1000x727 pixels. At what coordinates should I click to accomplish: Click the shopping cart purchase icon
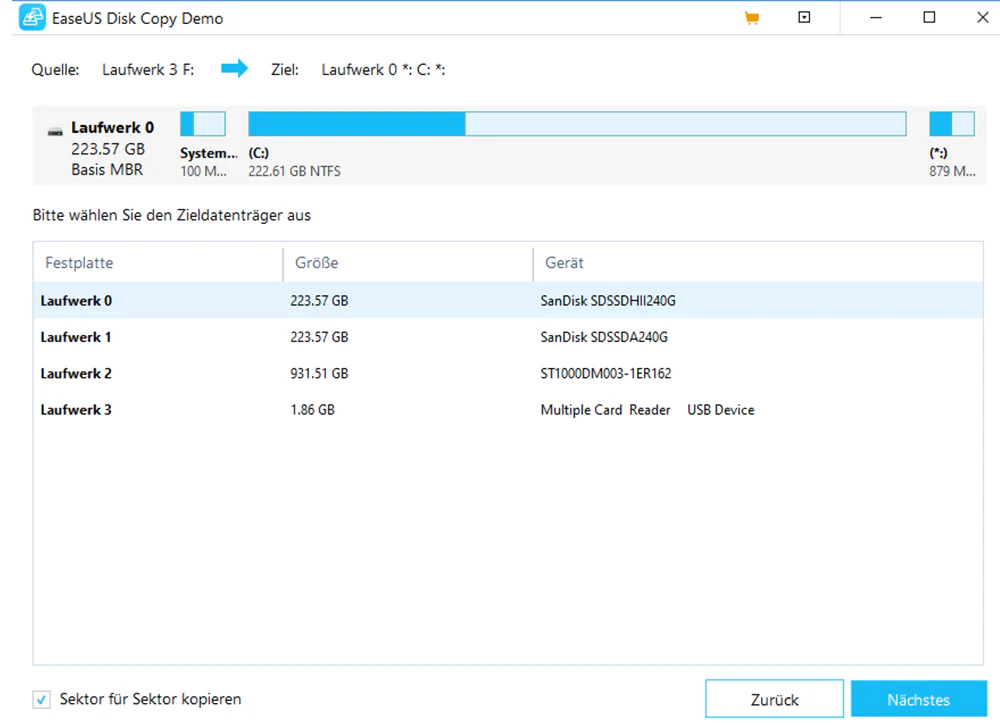tap(752, 18)
